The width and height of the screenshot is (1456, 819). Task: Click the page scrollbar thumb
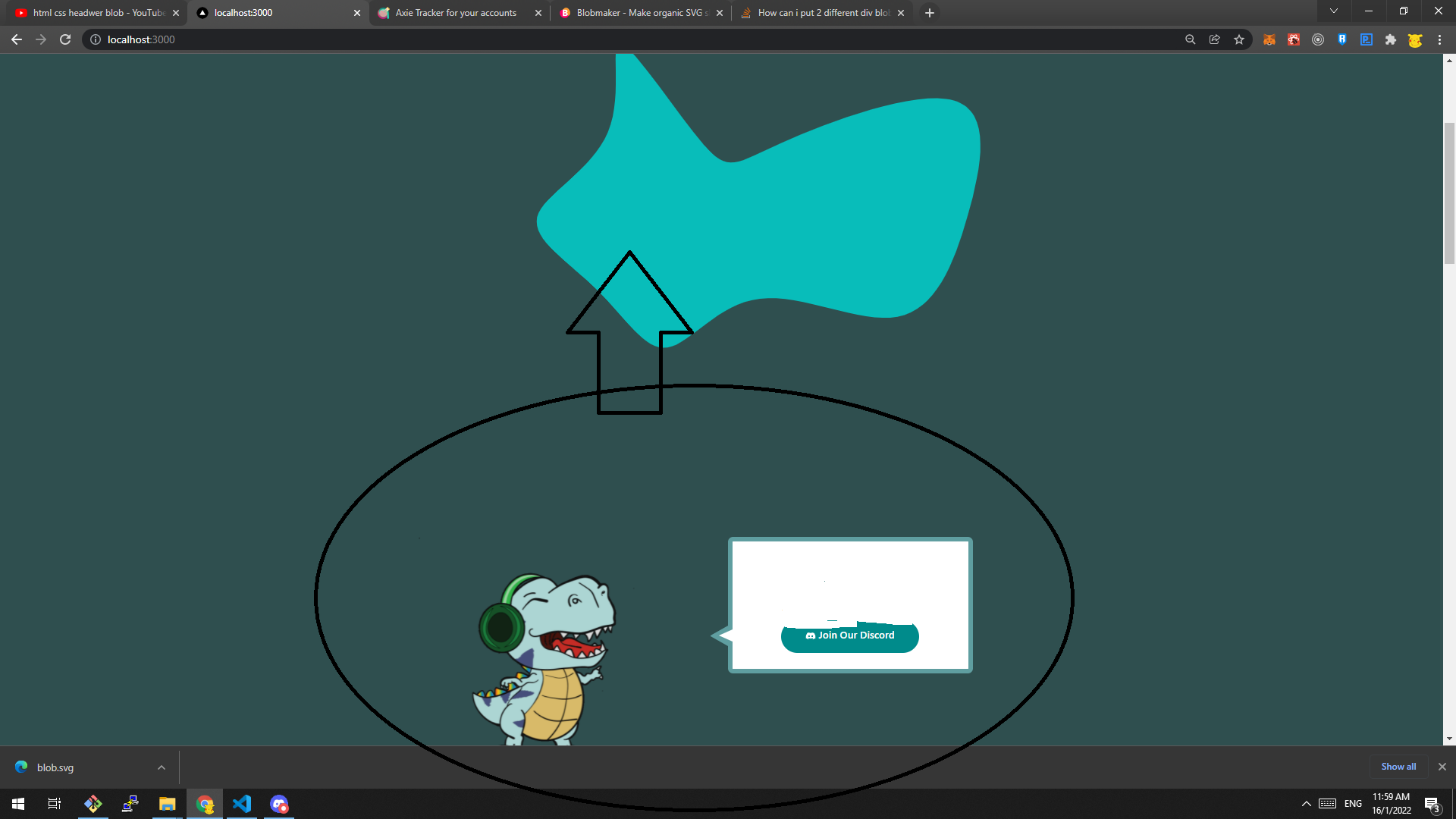(x=1449, y=193)
